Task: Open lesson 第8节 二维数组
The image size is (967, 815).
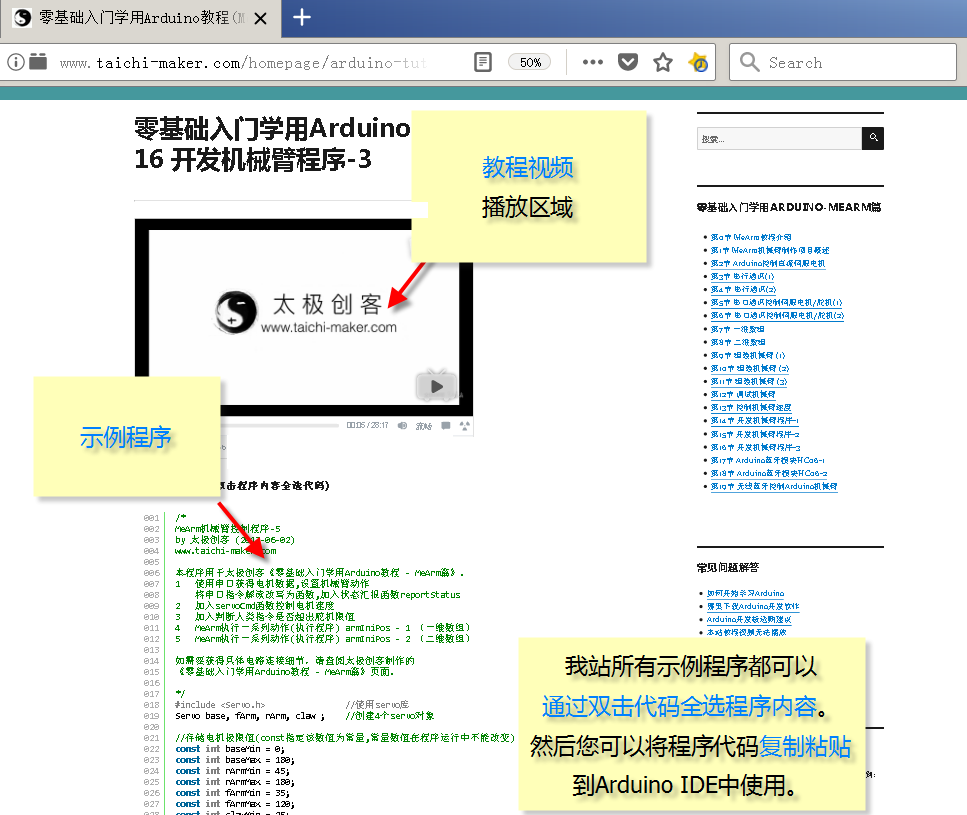Action: coord(738,342)
